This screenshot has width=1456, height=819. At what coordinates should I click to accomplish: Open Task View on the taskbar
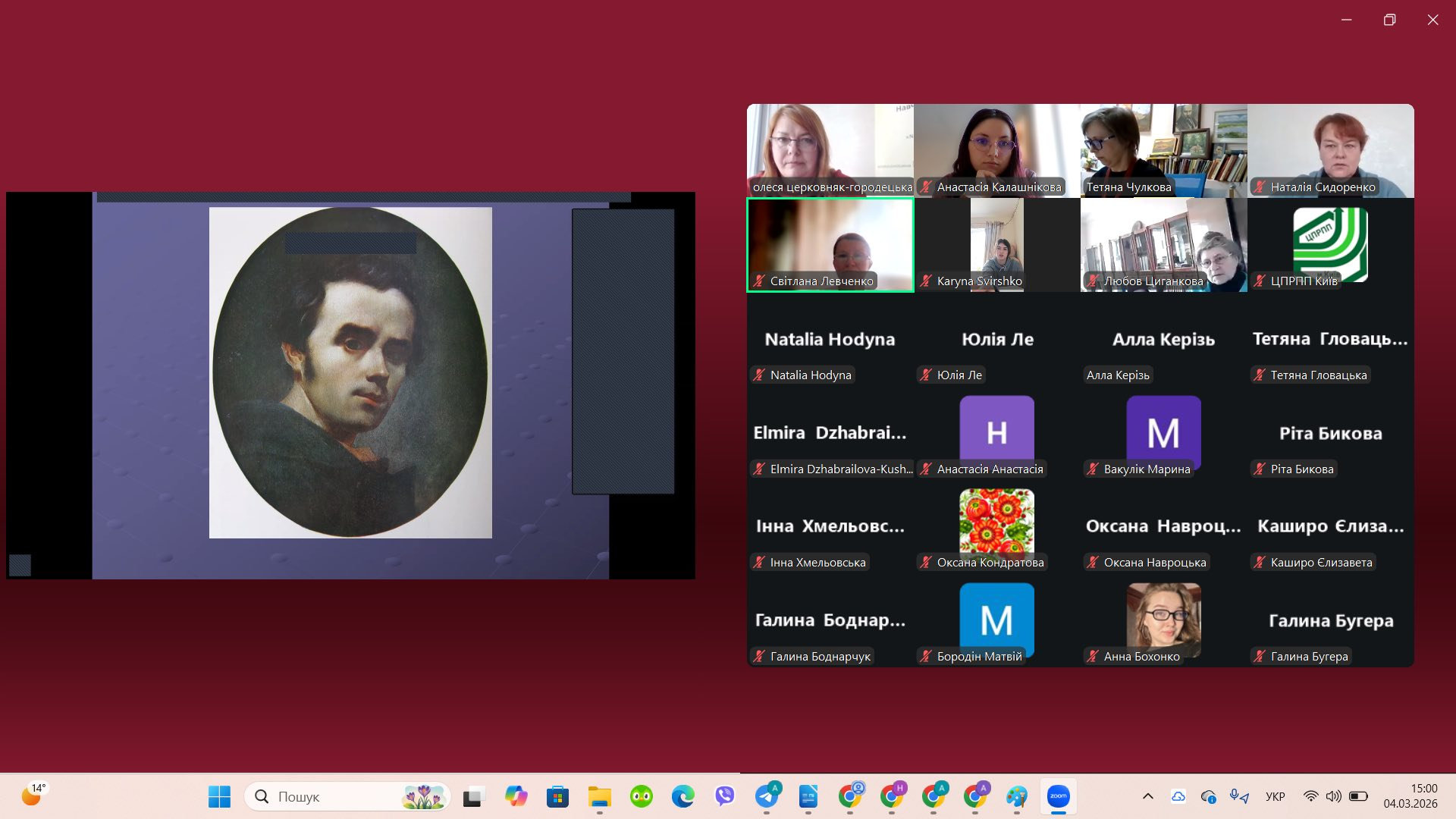click(474, 796)
